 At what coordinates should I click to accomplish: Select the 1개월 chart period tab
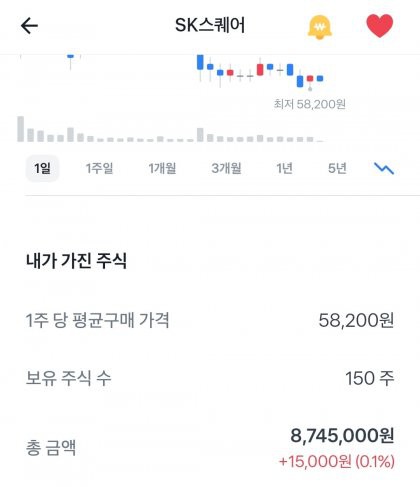162,168
